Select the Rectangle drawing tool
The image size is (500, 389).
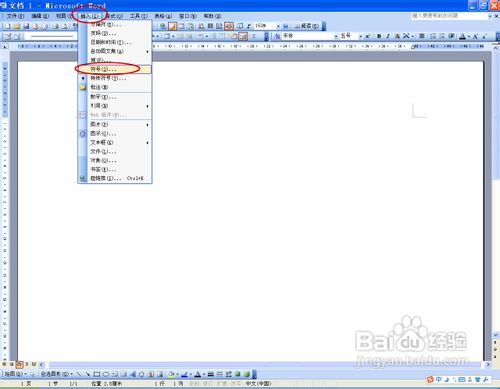click(x=97, y=374)
